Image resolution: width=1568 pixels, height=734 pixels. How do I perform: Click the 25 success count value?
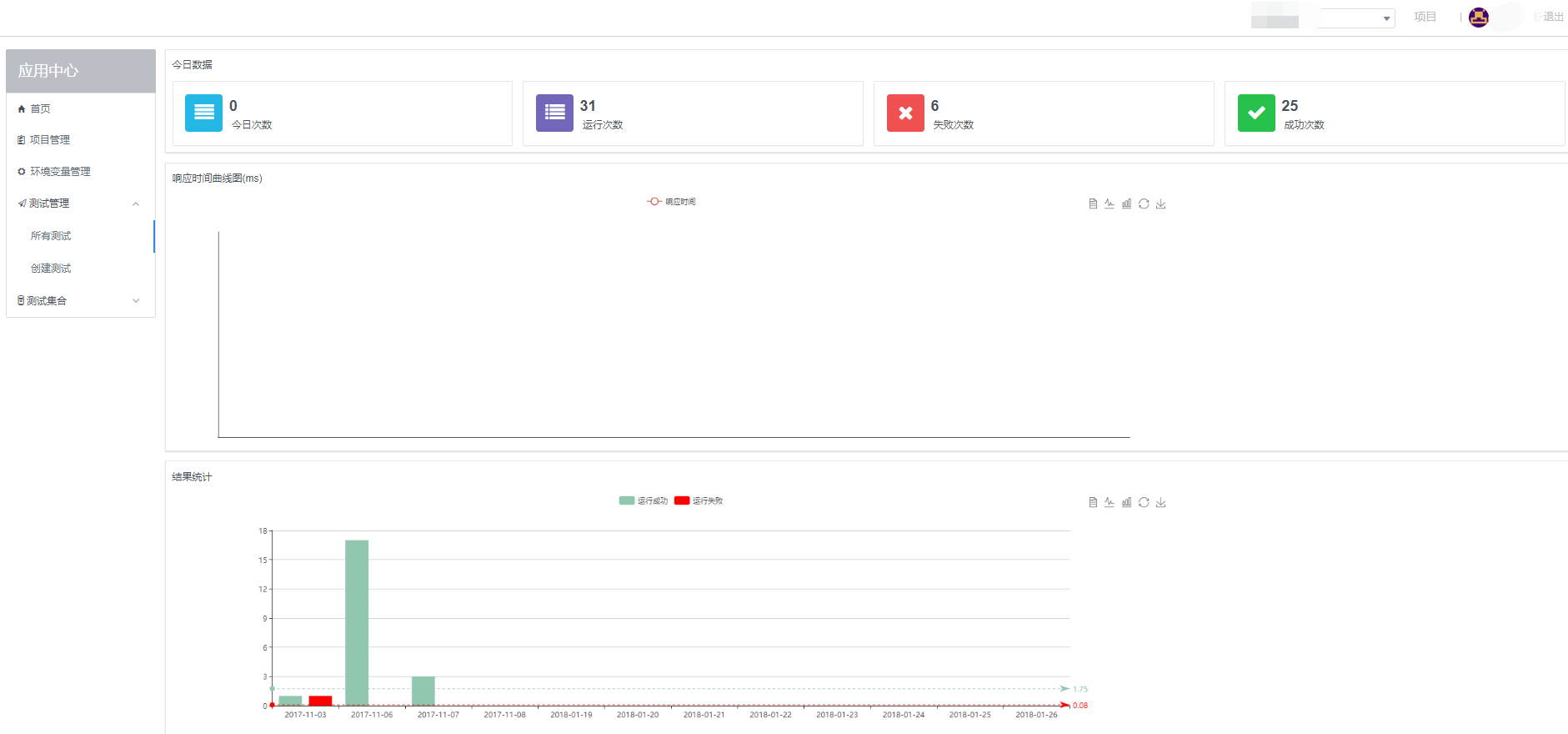[1290, 106]
